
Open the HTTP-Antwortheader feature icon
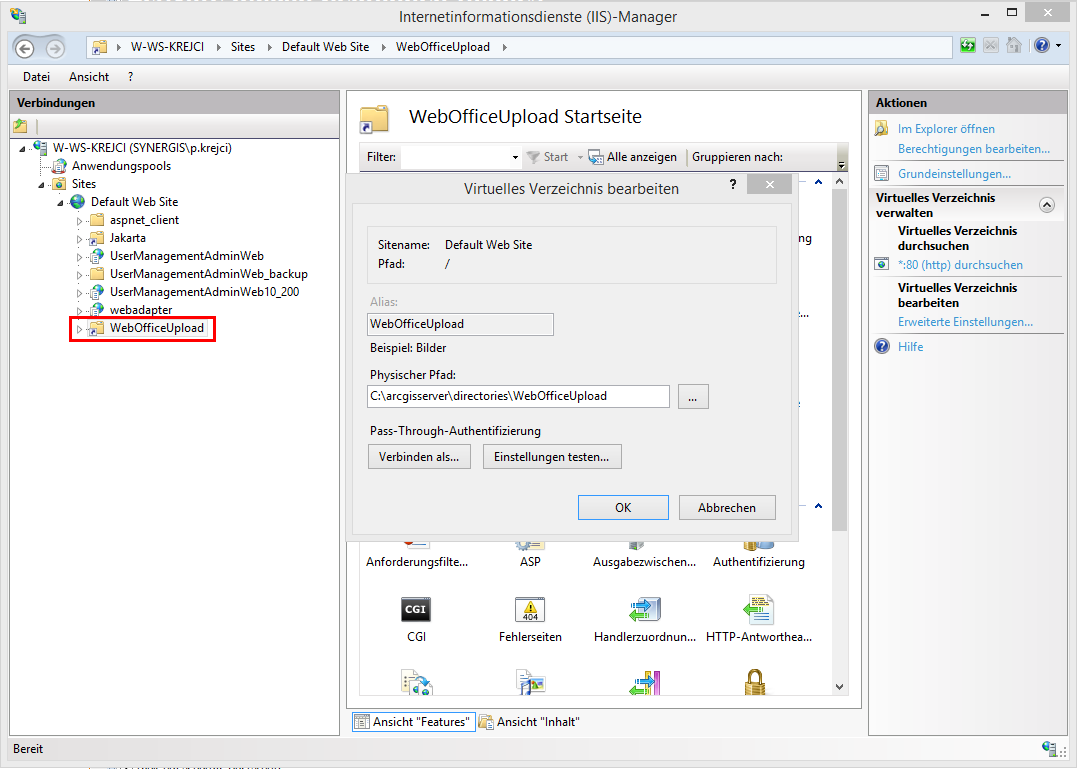tap(758, 610)
